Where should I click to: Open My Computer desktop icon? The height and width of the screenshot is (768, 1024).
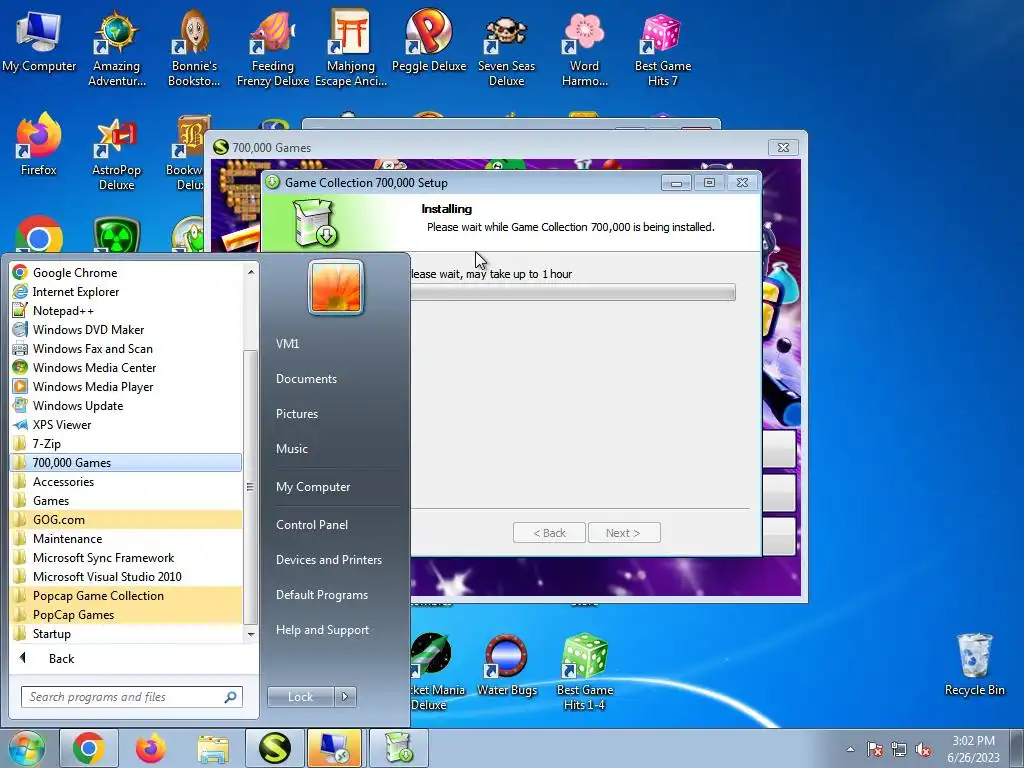pyautogui.click(x=39, y=42)
